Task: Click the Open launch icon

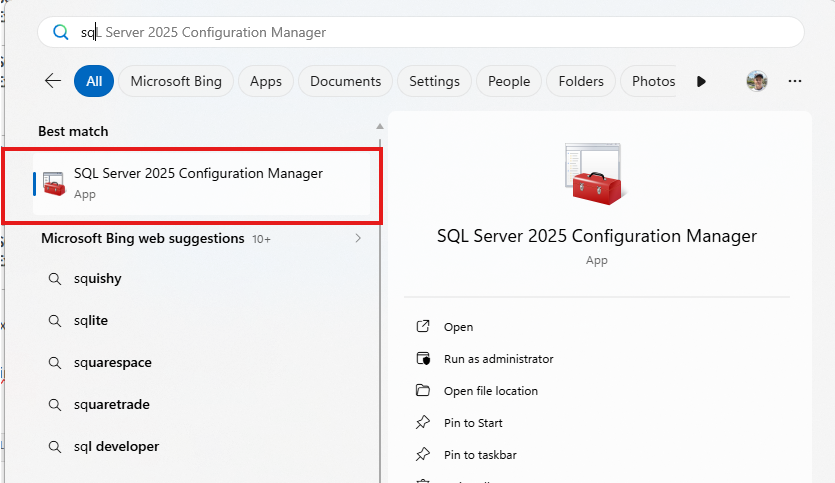Action: pos(423,326)
